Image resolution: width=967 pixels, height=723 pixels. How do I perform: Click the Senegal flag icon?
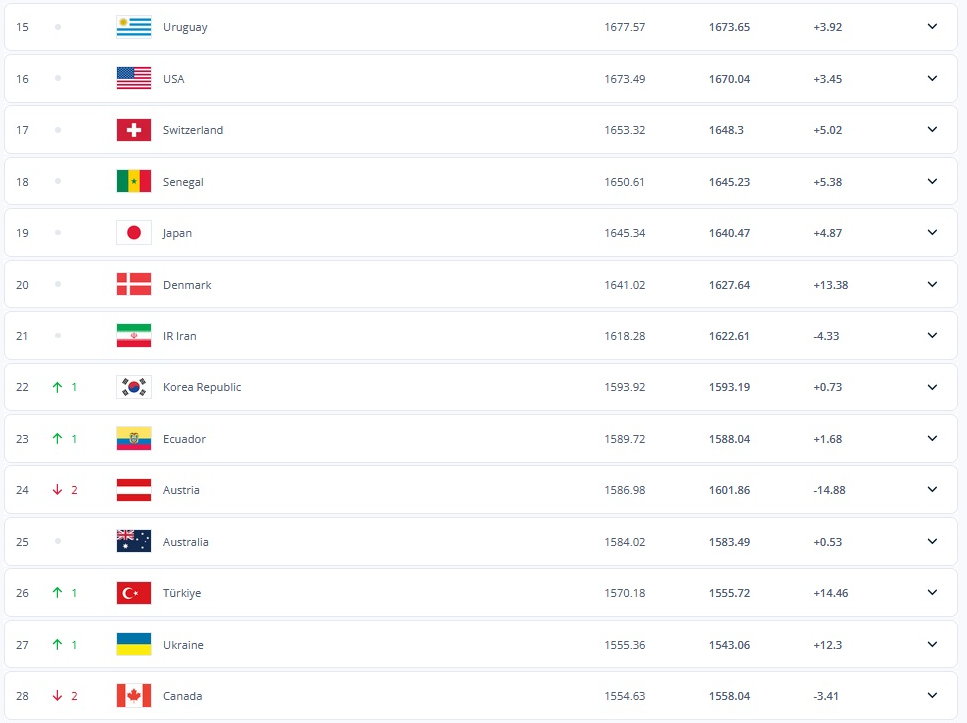[x=133, y=182]
